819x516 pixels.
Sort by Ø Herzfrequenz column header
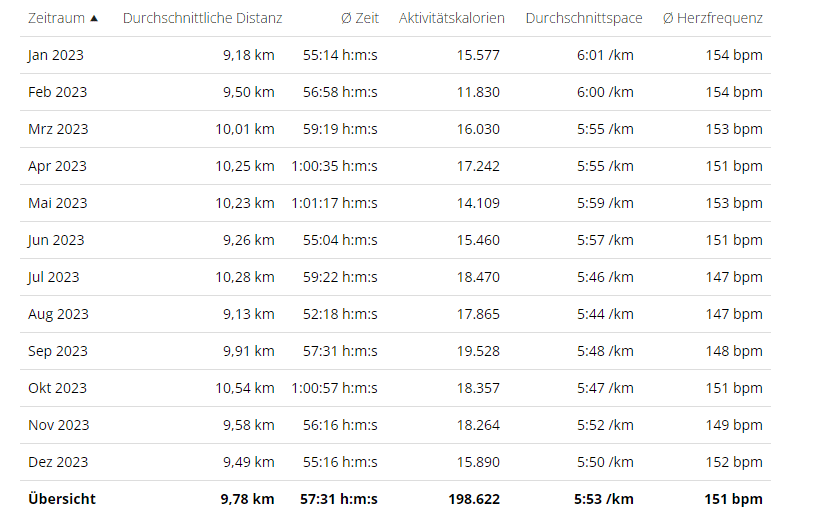pyautogui.click(x=712, y=18)
